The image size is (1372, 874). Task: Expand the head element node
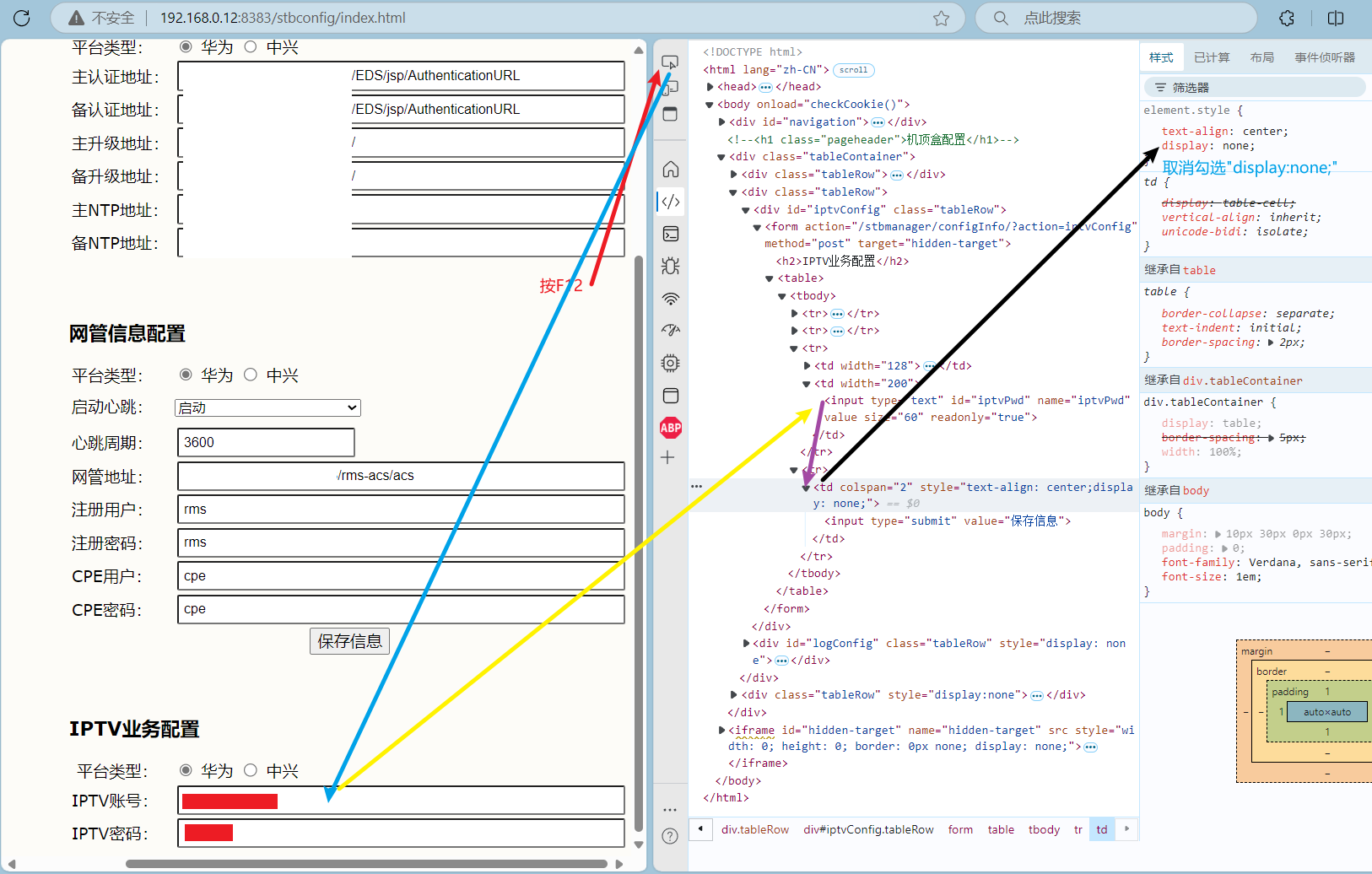[710, 87]
